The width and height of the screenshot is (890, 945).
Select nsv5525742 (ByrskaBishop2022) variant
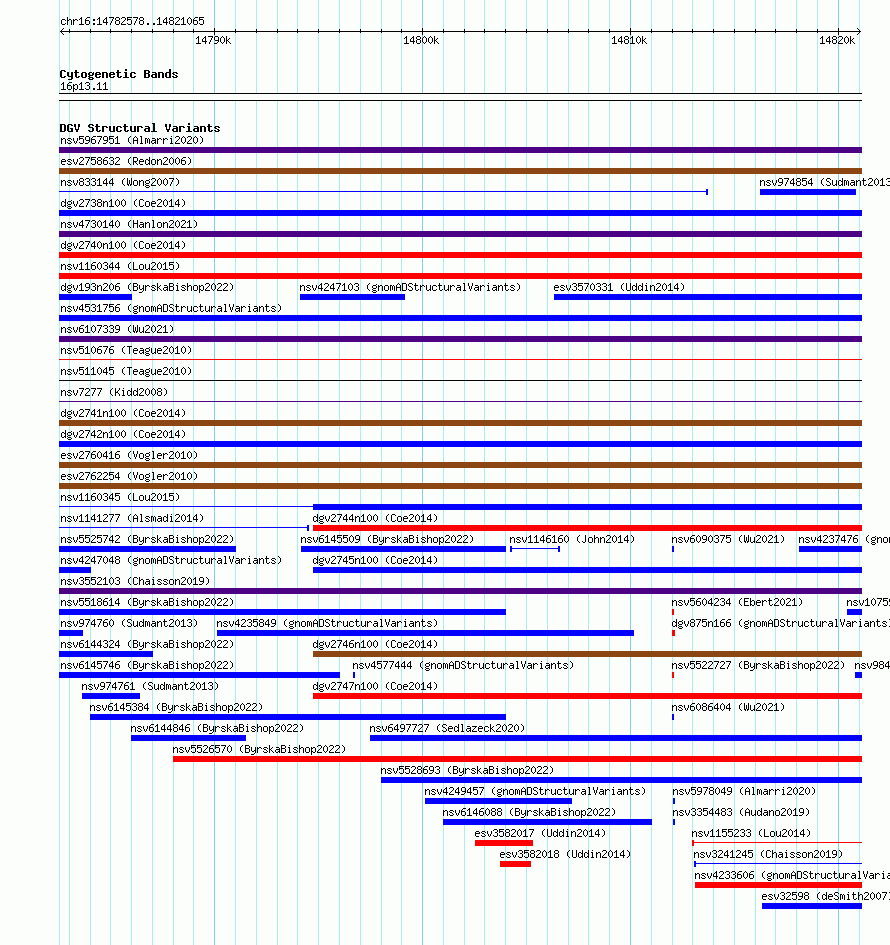147,539
